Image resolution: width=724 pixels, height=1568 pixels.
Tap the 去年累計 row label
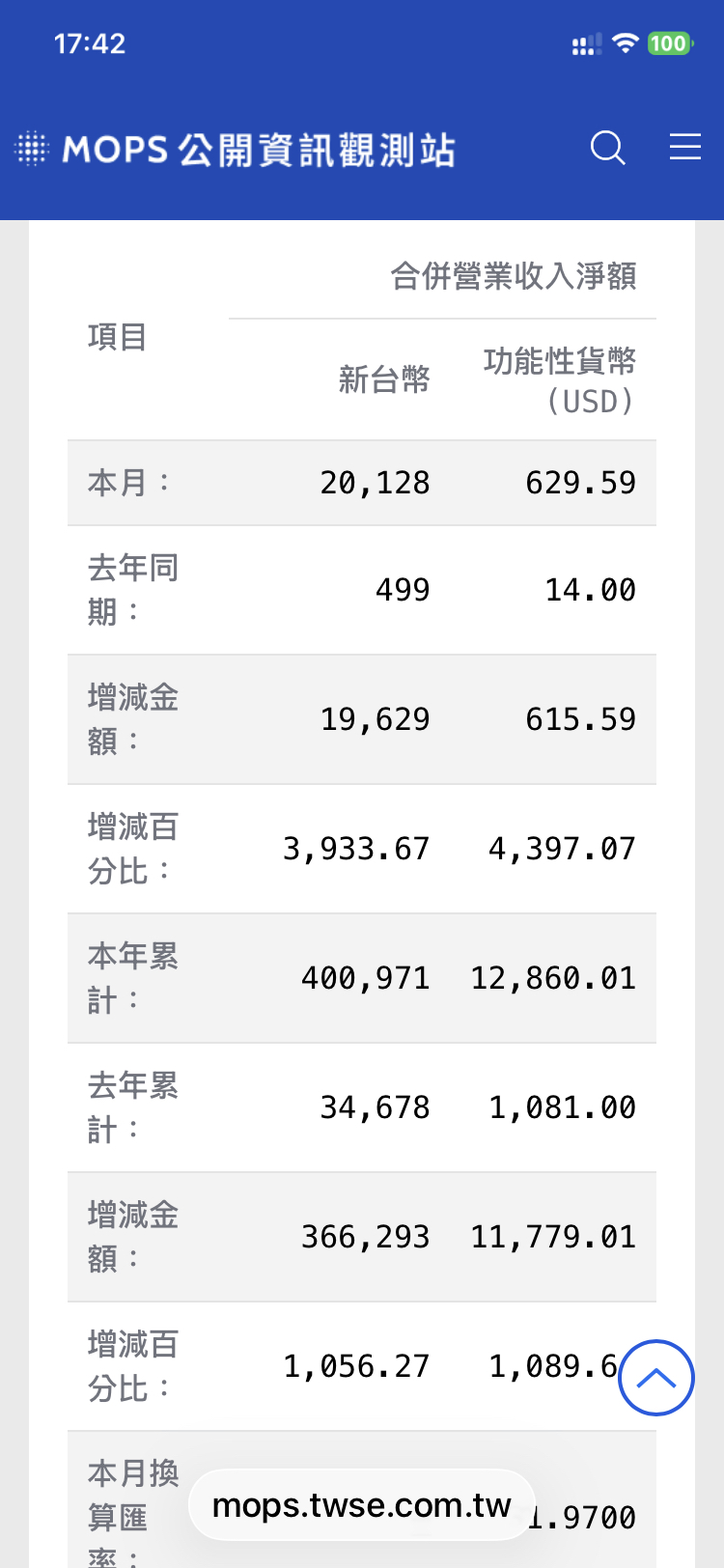pyautogui.click(x=132, y=1106)
